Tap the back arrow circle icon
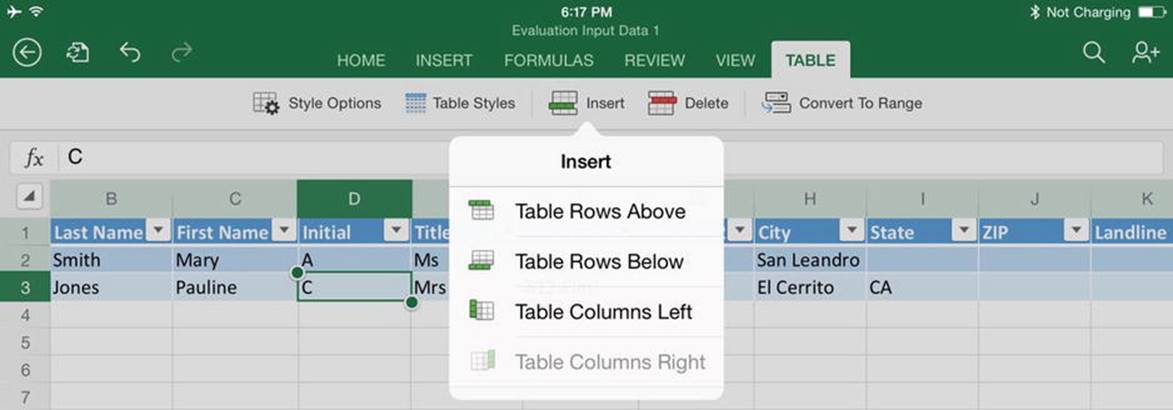The image size is (1173, 410). [x=27, y=53]
